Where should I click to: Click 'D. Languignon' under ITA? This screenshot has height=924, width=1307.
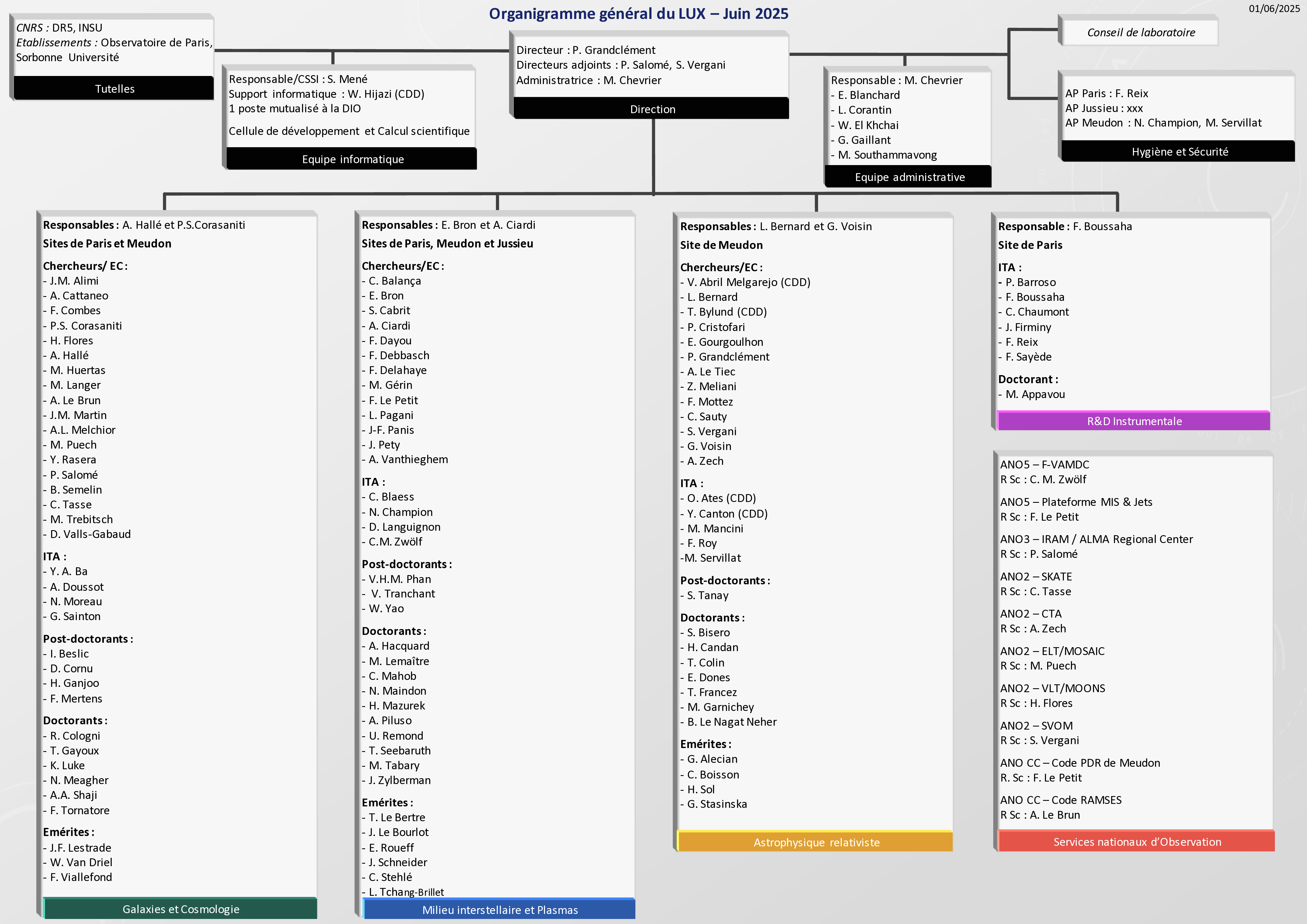click(401, 527)
